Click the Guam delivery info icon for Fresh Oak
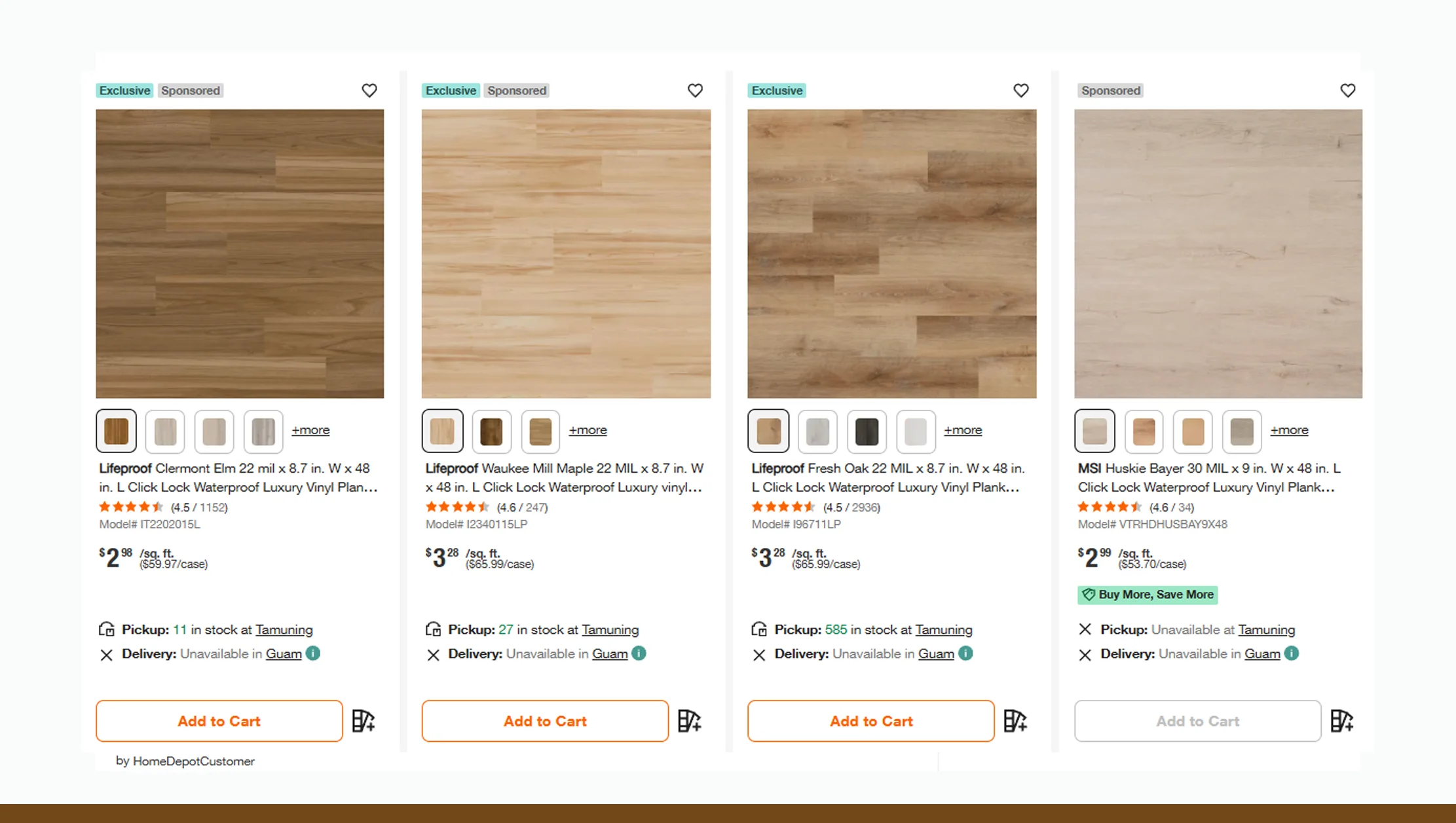Image resolution: width=1456 pixels, height=823 pixels. pyautogui.click(x=964, y=653)
